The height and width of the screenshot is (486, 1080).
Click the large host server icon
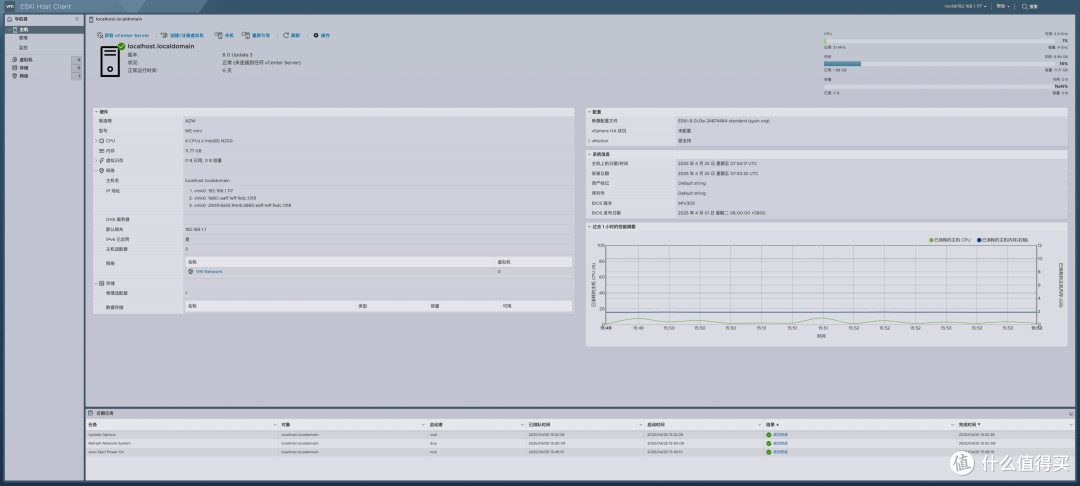110,61
